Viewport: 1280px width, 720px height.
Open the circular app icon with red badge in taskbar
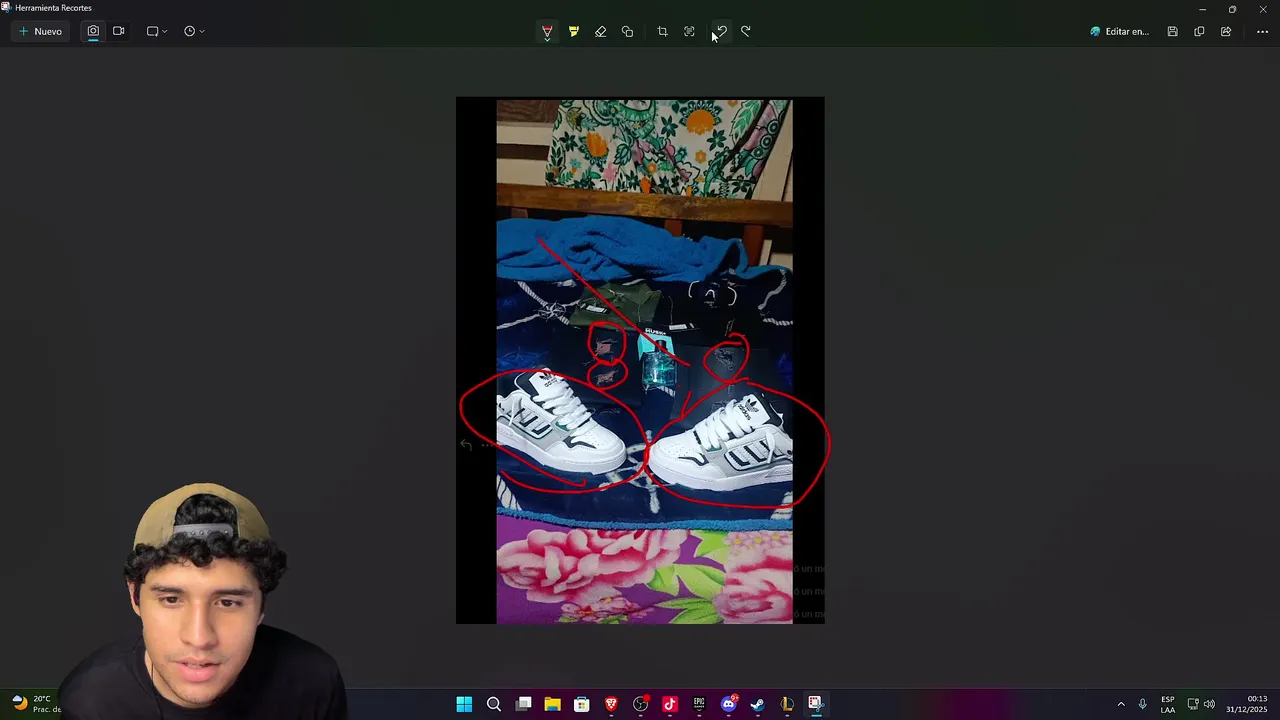click(x=641, y=704)
